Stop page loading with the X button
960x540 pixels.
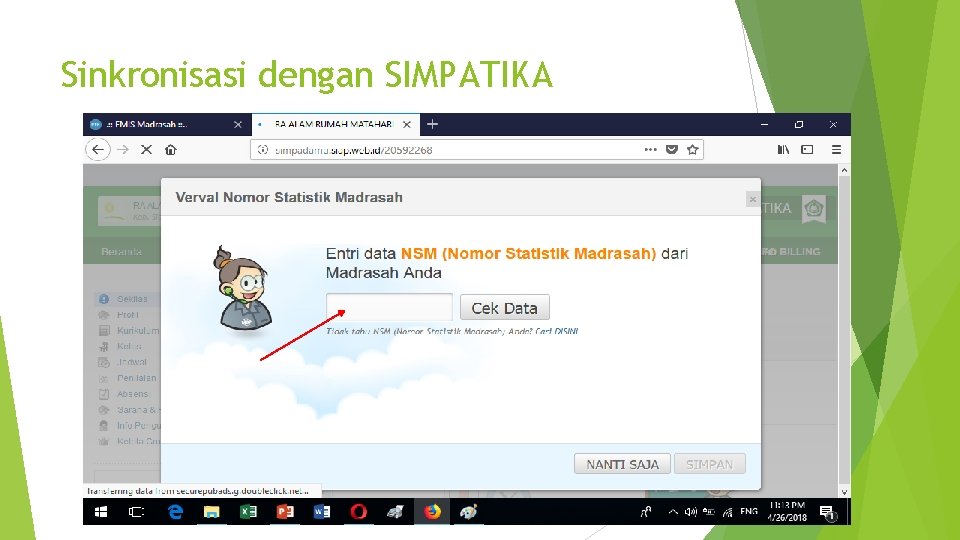146,149
